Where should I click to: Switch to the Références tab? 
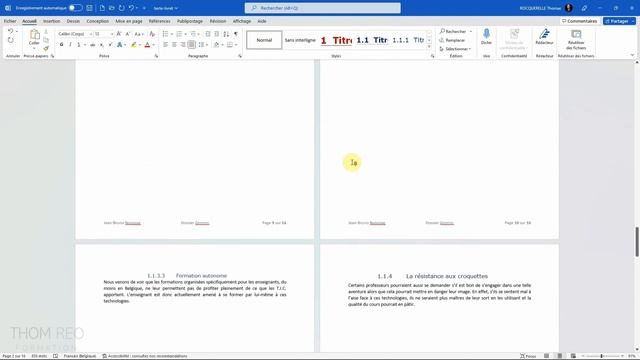pyautogui.click(x=159, y=21)
